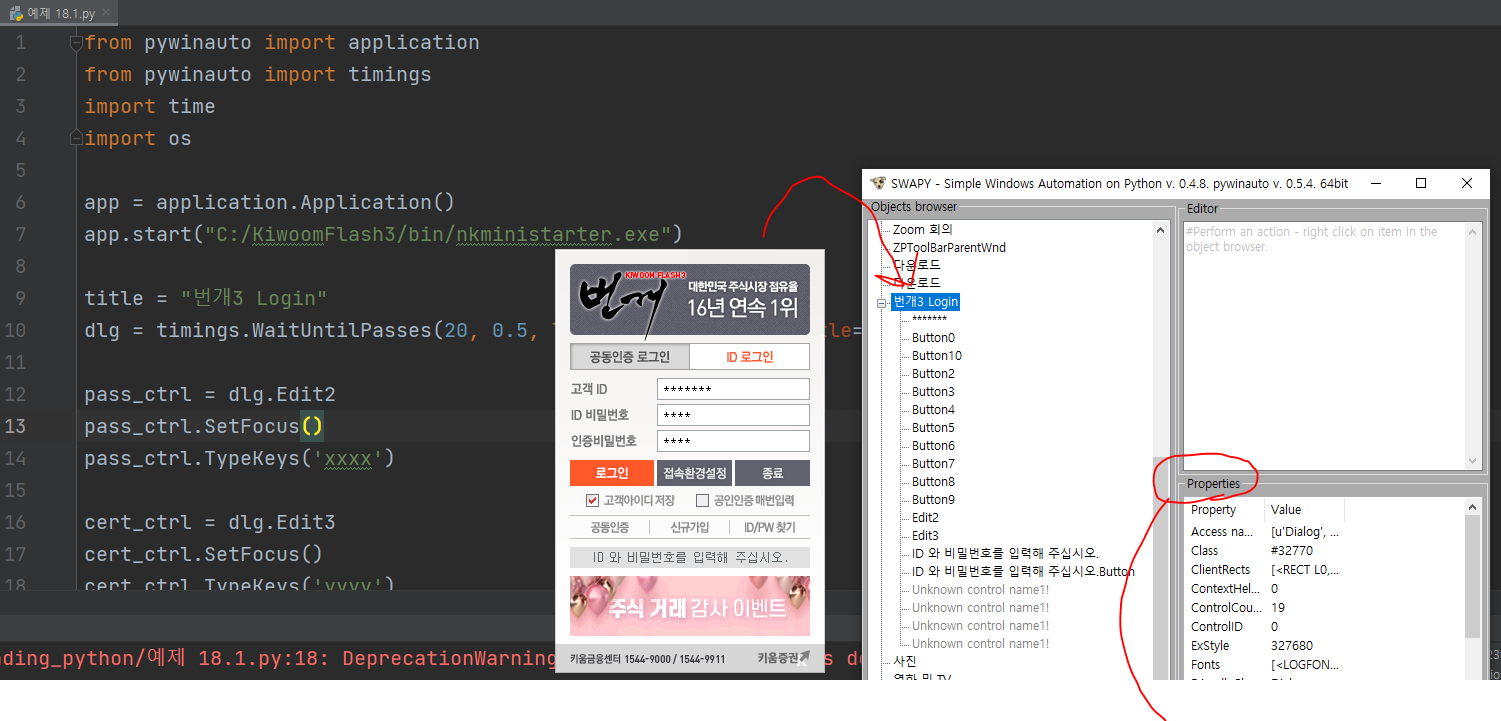Viewport: 1501px width, 721px height.
Task: Select Button3 in Objects browser
Action: (x=933, y=392)
